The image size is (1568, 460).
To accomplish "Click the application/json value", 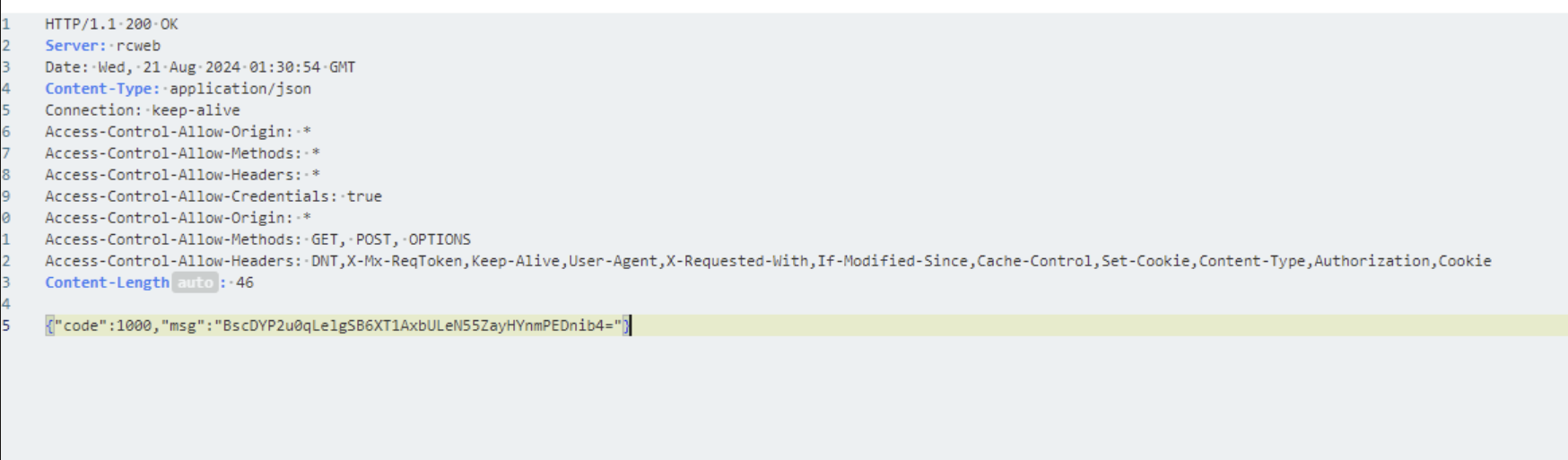I will coord(240,89).
